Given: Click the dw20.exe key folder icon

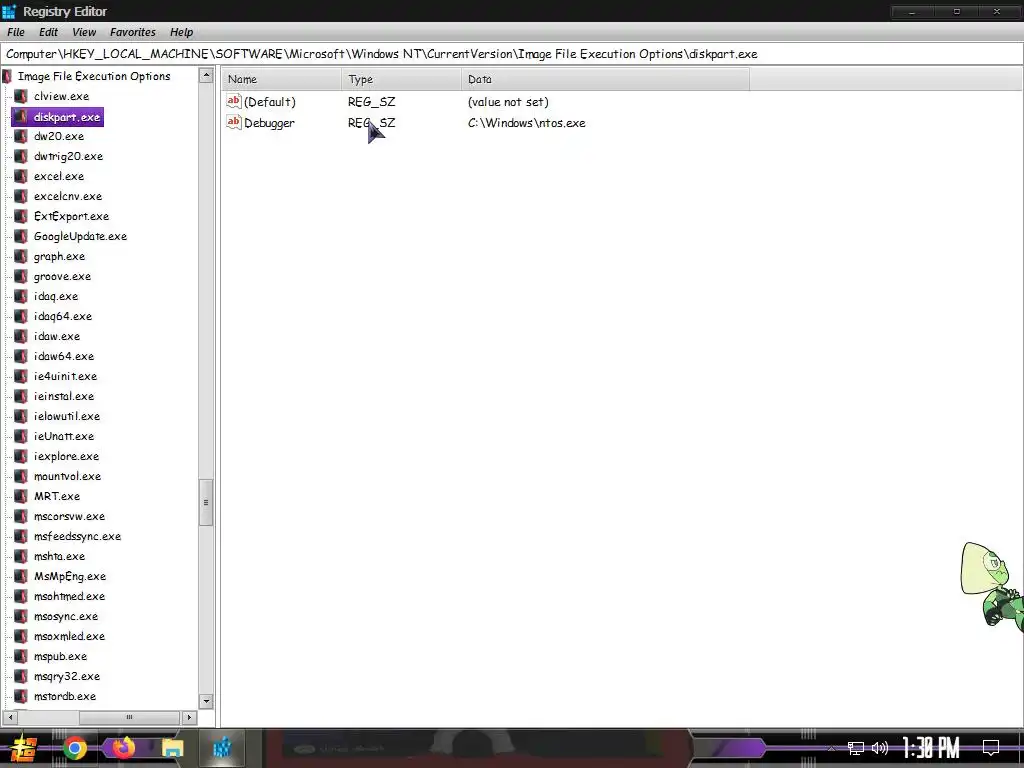Looking at the screenshot, I should click(x=21, y=136).
